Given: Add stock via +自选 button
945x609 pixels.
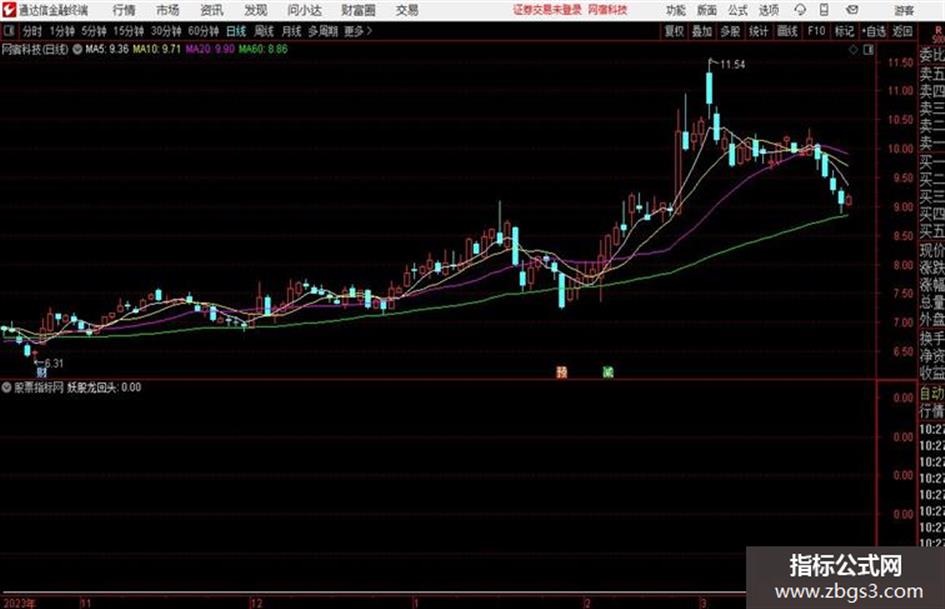Looking at the screenshot, I should [874, 31].
